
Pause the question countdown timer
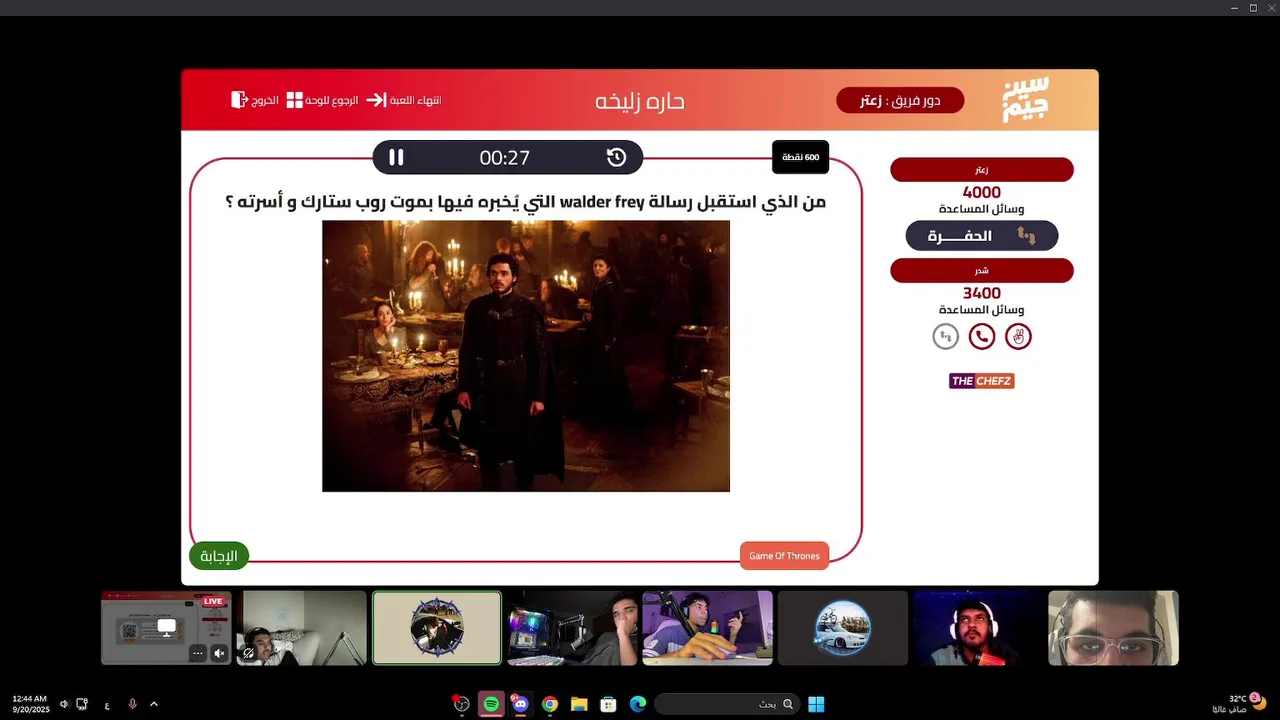click(396, 157)
